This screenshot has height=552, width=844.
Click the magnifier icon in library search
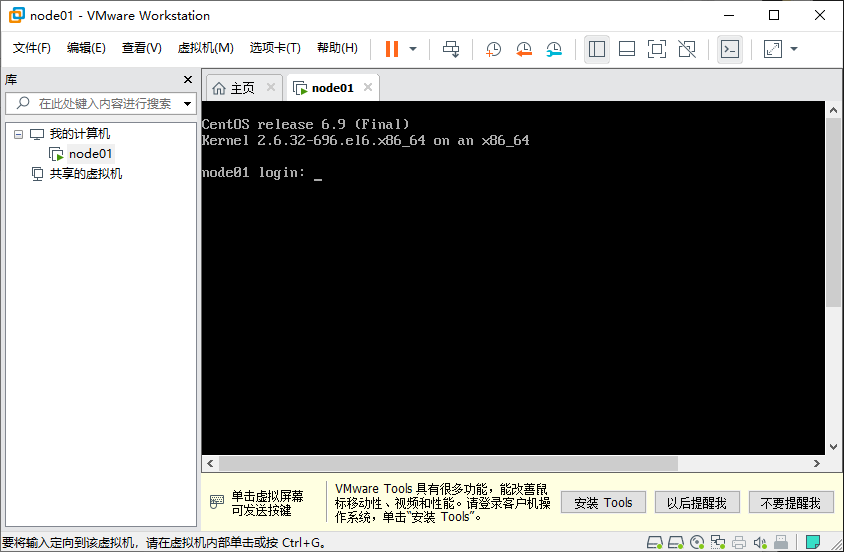coord(23,103)
